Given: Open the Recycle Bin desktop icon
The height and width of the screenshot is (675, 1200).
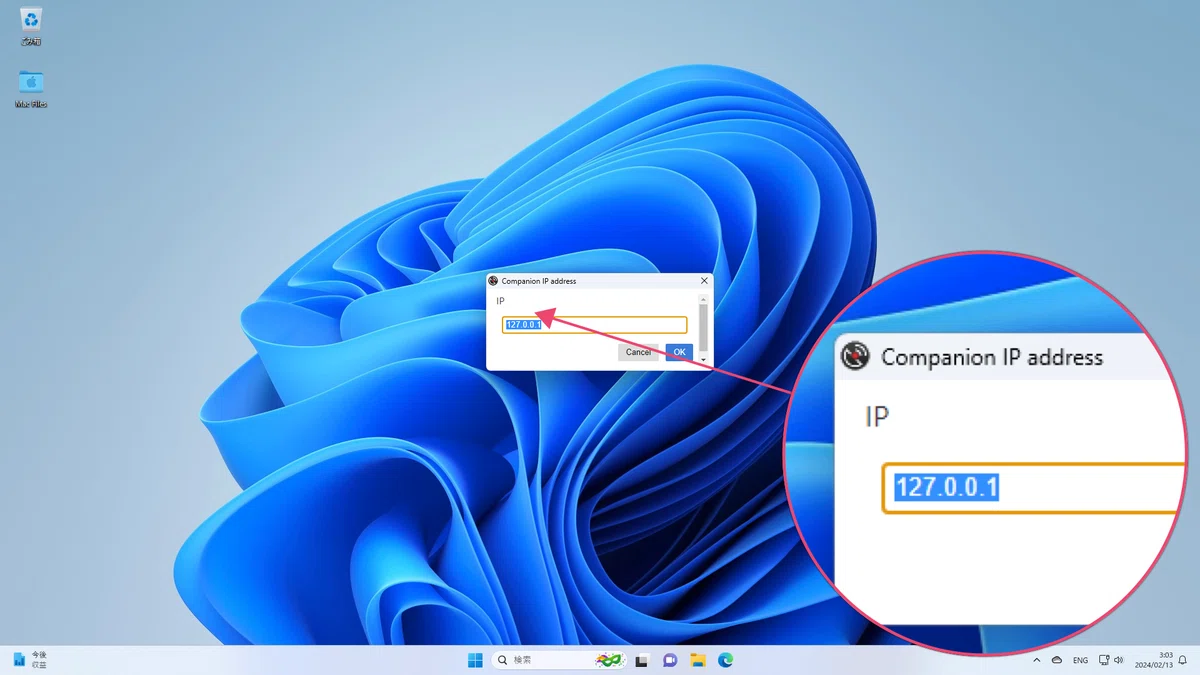Looking at the screenshot, I should tap(31, 26).
